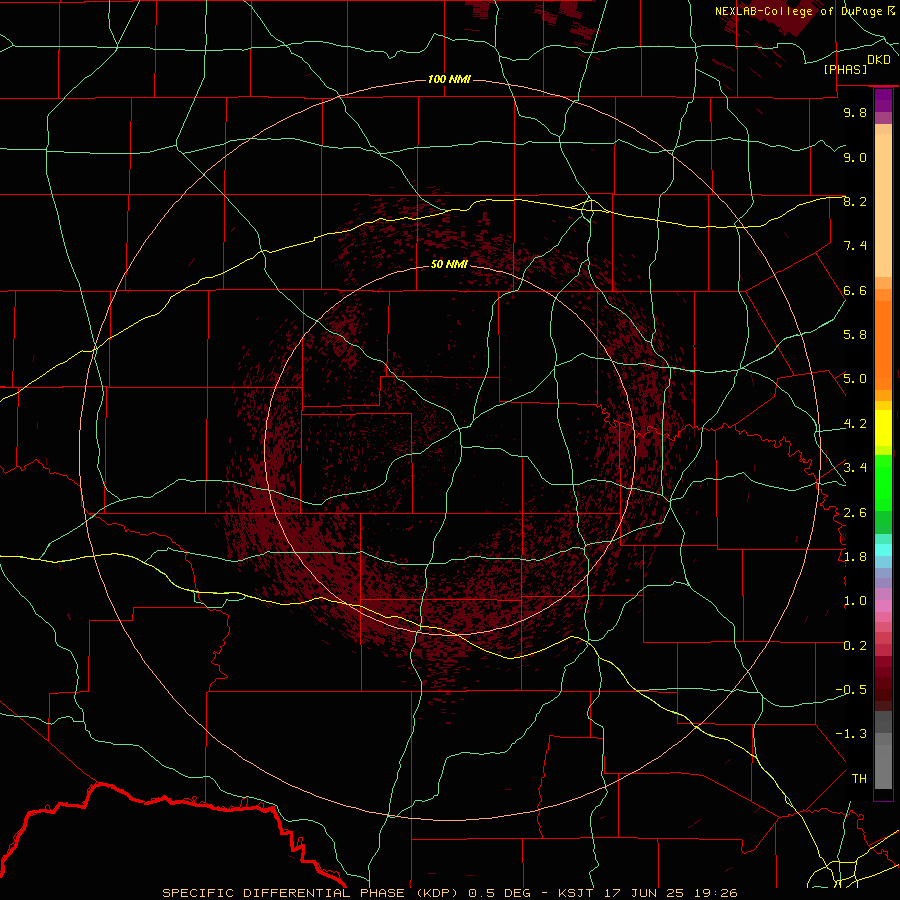Pick the orange segment of the color bar
Screen dimensions: 900x900
click(883, 345)
